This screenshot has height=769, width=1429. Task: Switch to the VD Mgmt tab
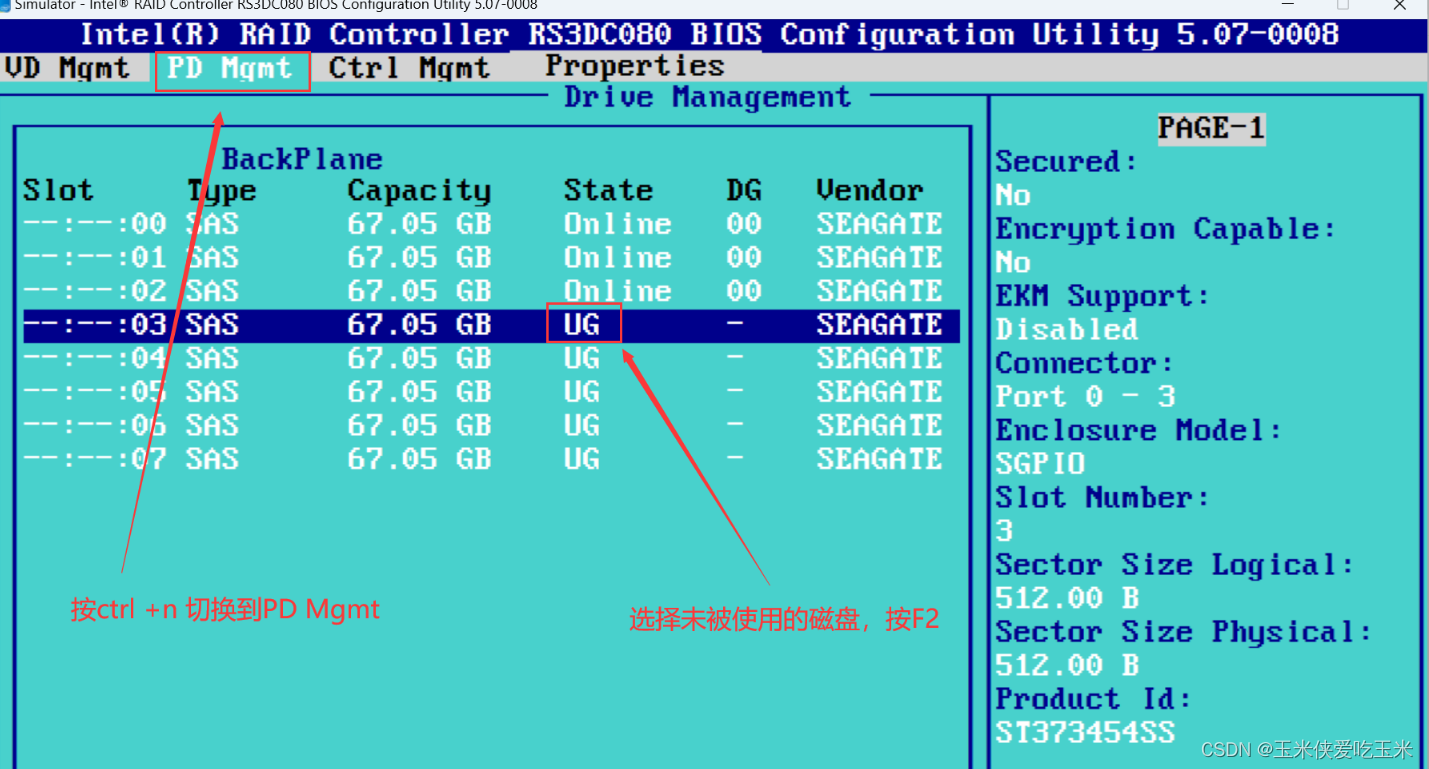point(66,69)
